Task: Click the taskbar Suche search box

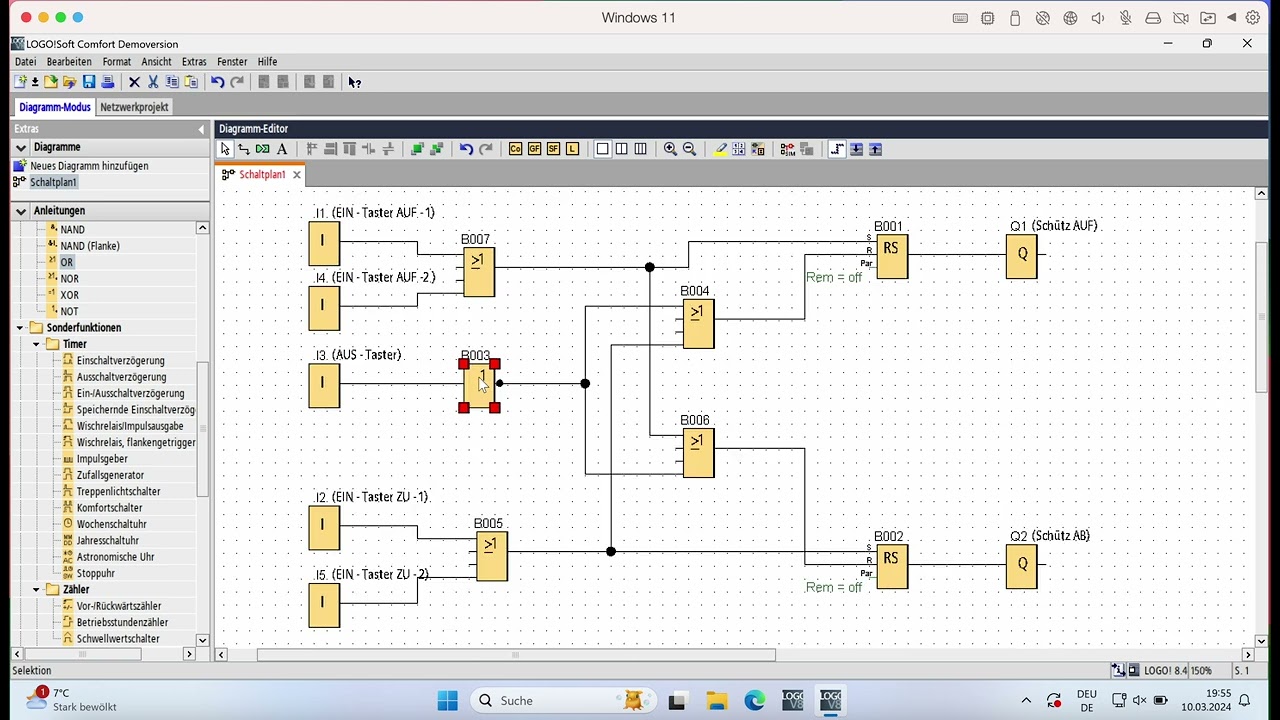Action: tap(564, 700)
